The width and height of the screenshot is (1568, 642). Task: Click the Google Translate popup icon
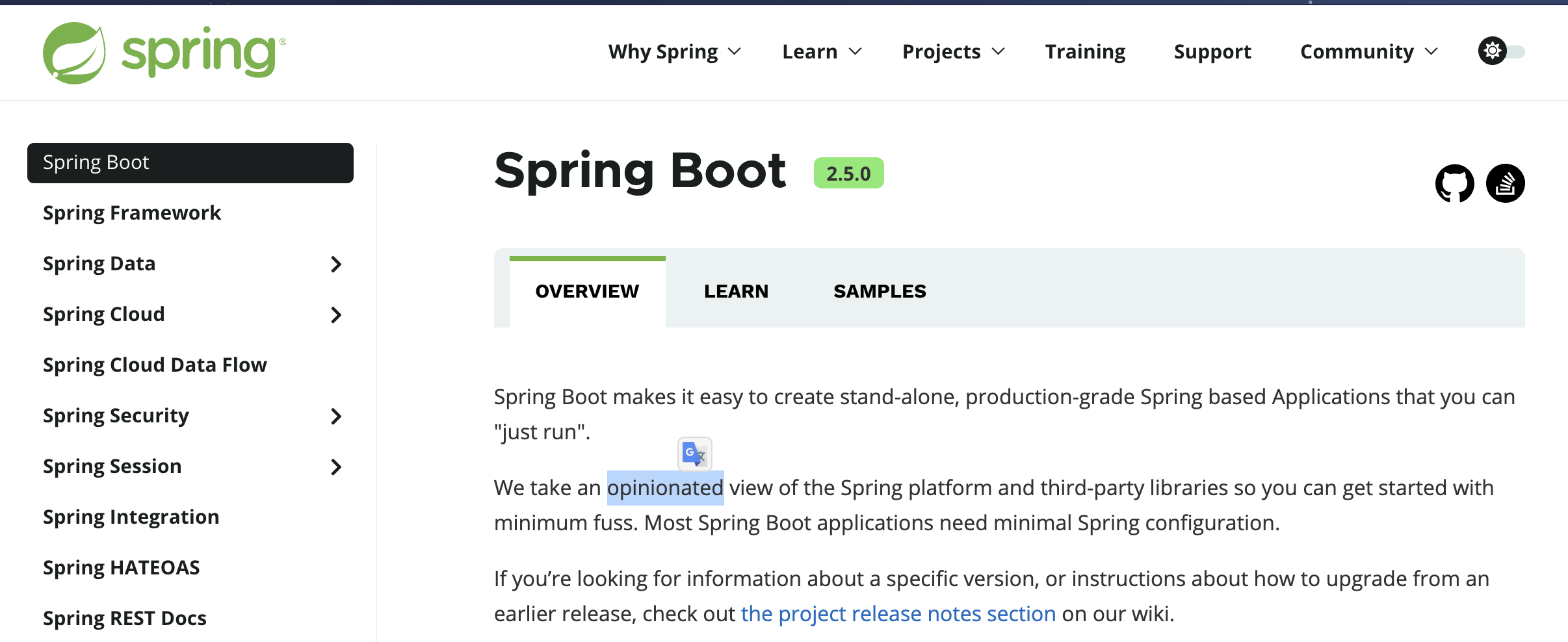pyautogui.click(x=694, y=454)
